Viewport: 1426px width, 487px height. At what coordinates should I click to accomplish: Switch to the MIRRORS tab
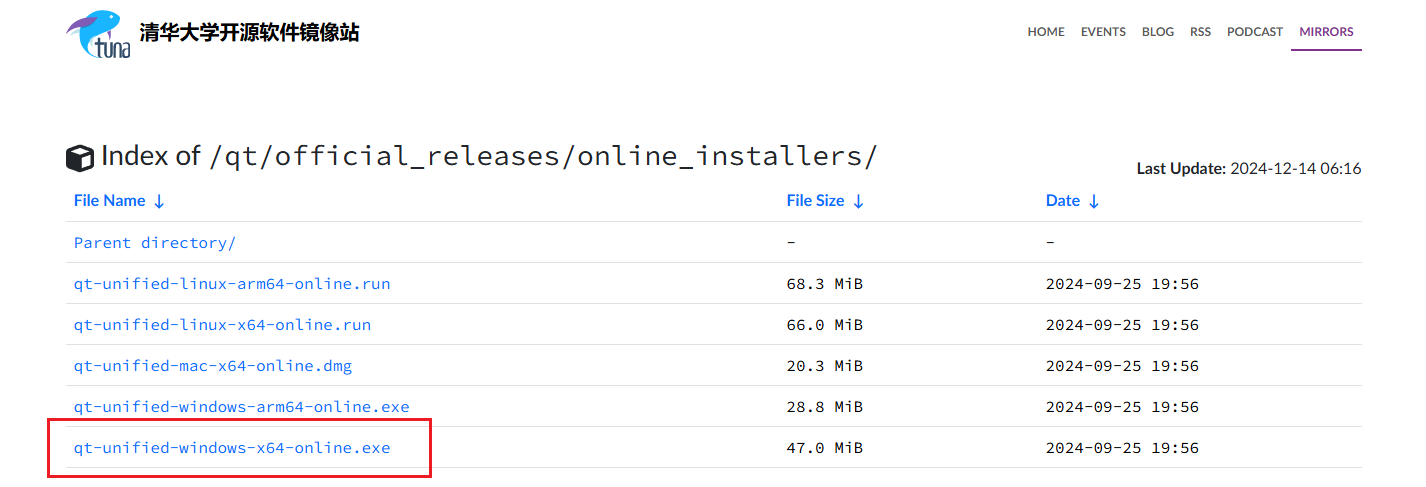pyautogui.click(x=1326, y=32)
